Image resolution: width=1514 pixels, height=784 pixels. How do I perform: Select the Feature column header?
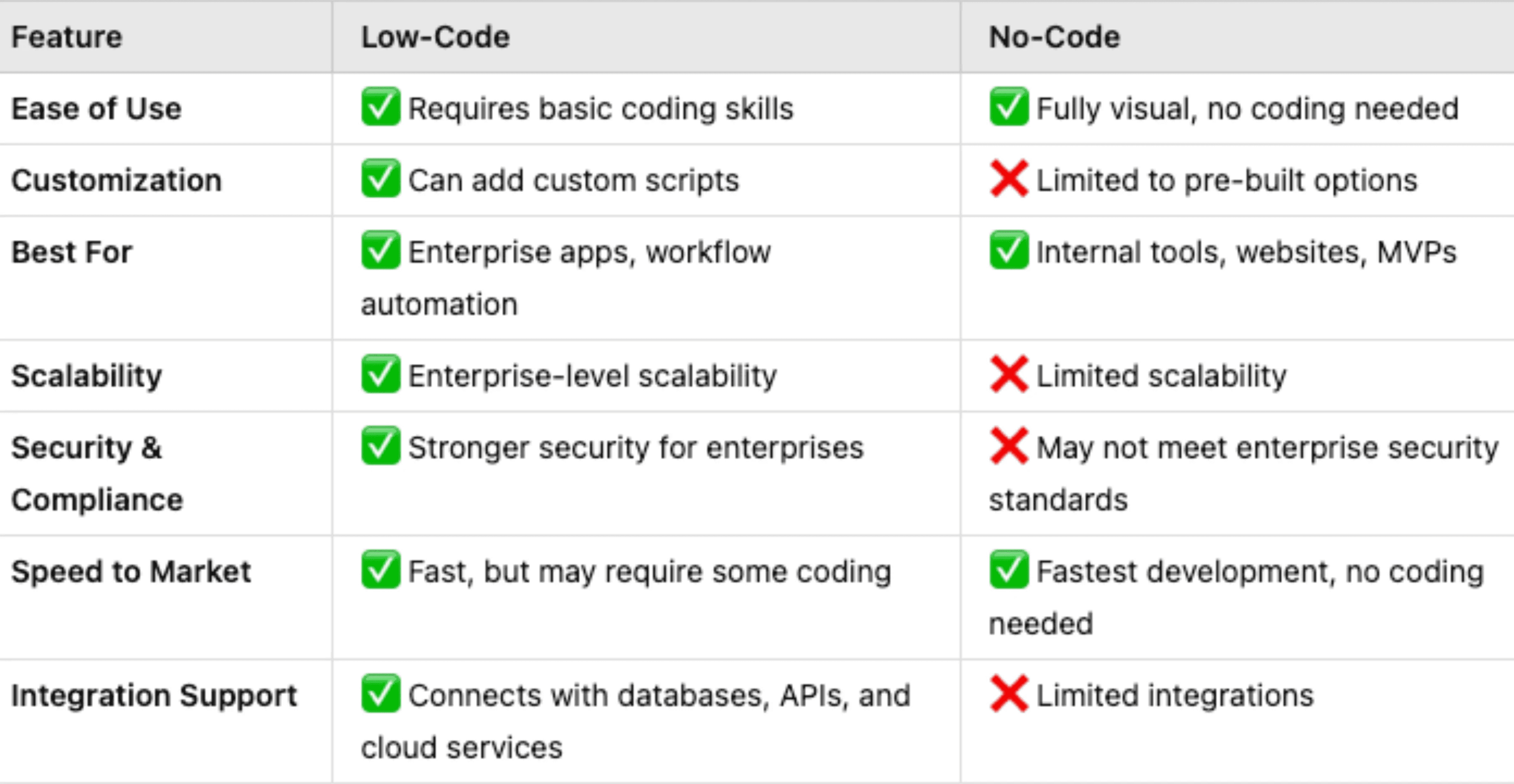pyautogui.click(x=67, y=37)
